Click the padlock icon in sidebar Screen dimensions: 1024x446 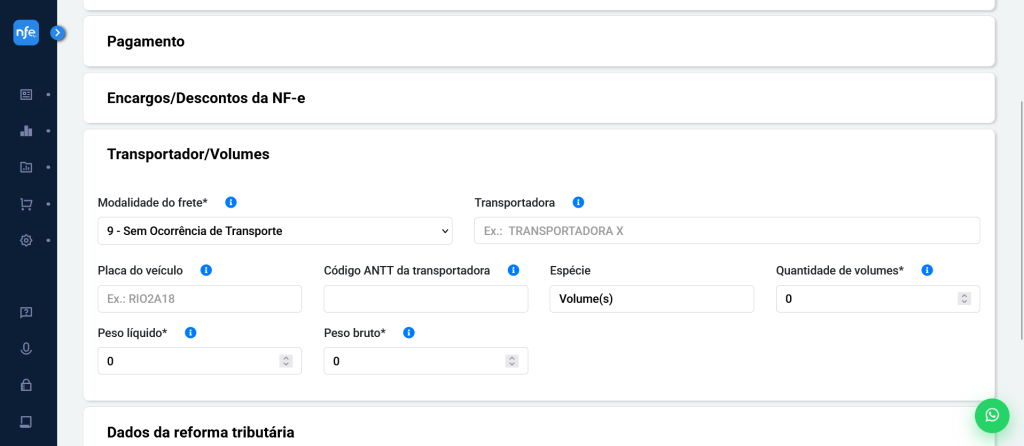tap(26, 384)
